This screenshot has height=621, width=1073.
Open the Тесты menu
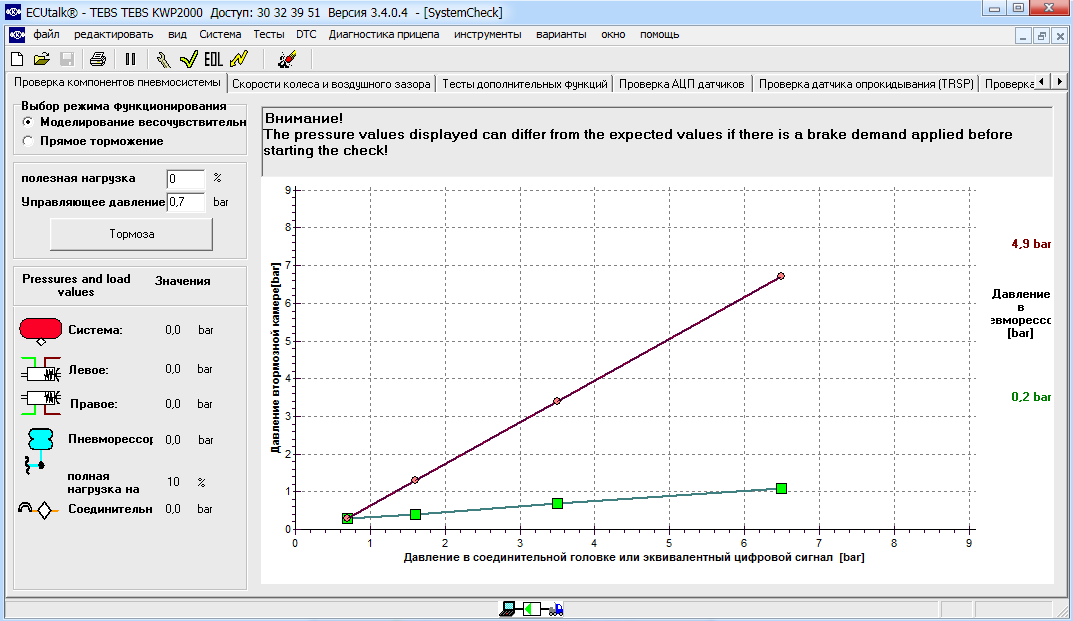(x=269, y=34)
